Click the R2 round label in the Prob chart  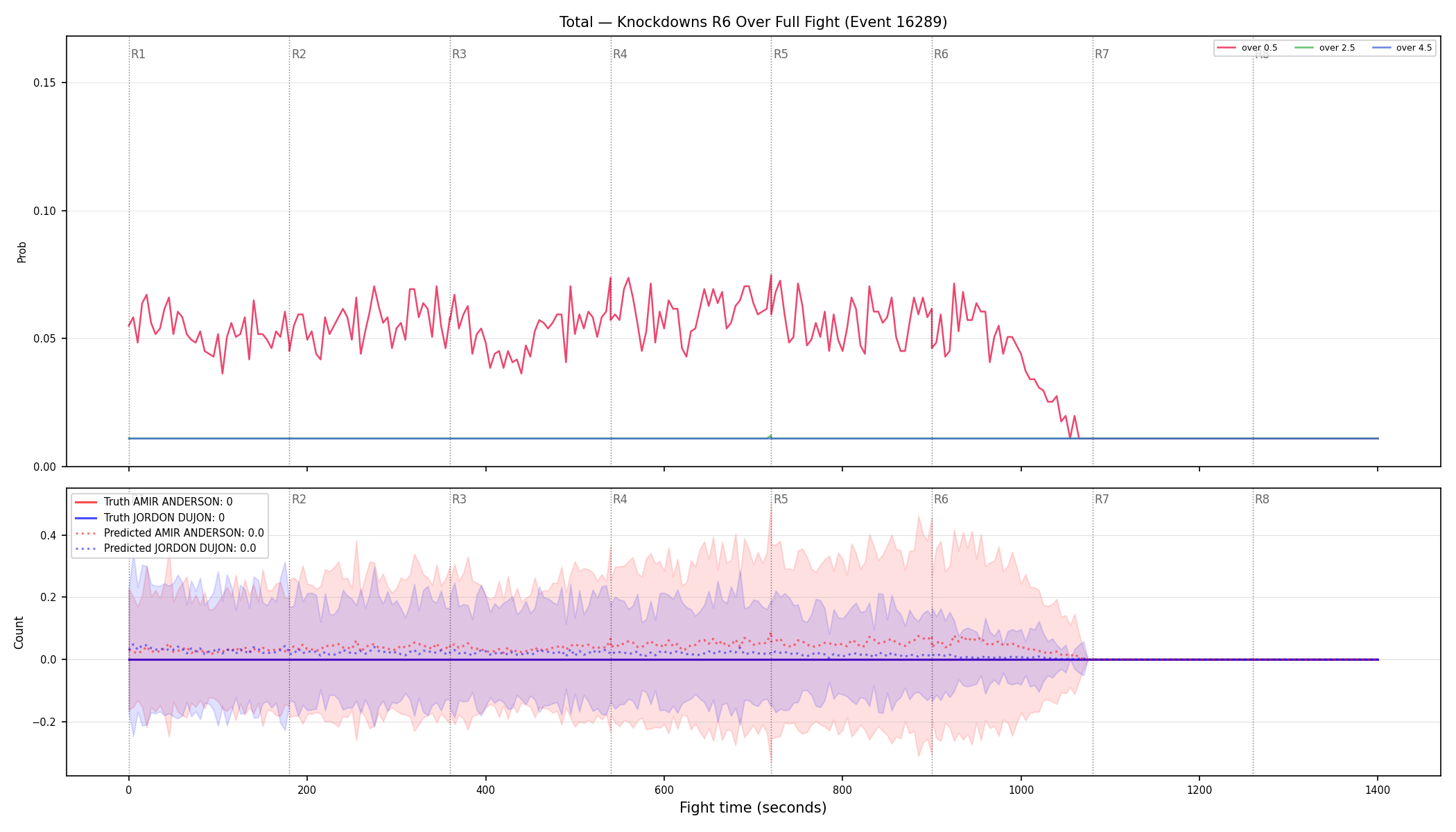tap(299, 54)
